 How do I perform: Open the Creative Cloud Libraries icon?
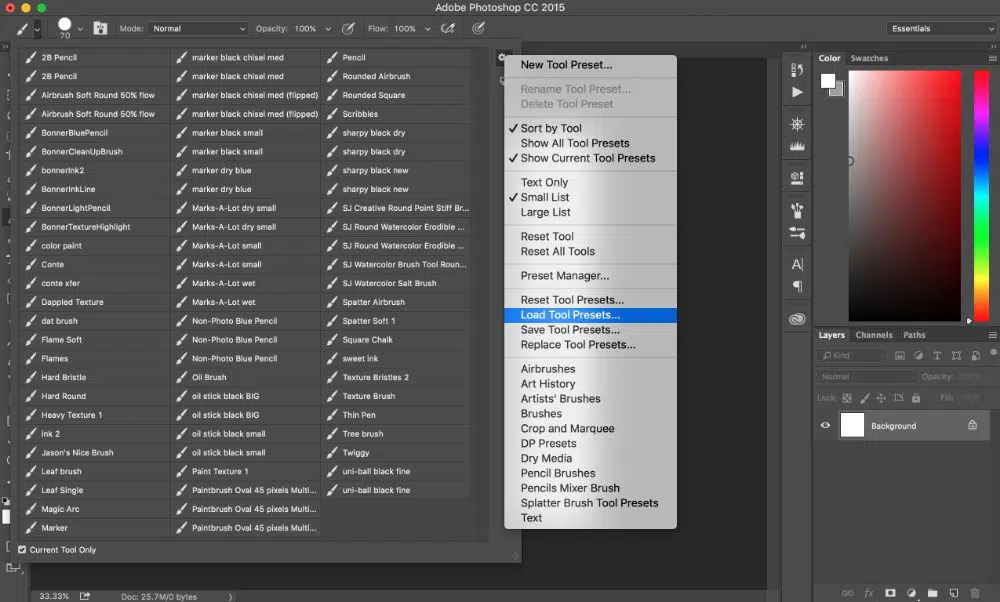coord(797,320)
